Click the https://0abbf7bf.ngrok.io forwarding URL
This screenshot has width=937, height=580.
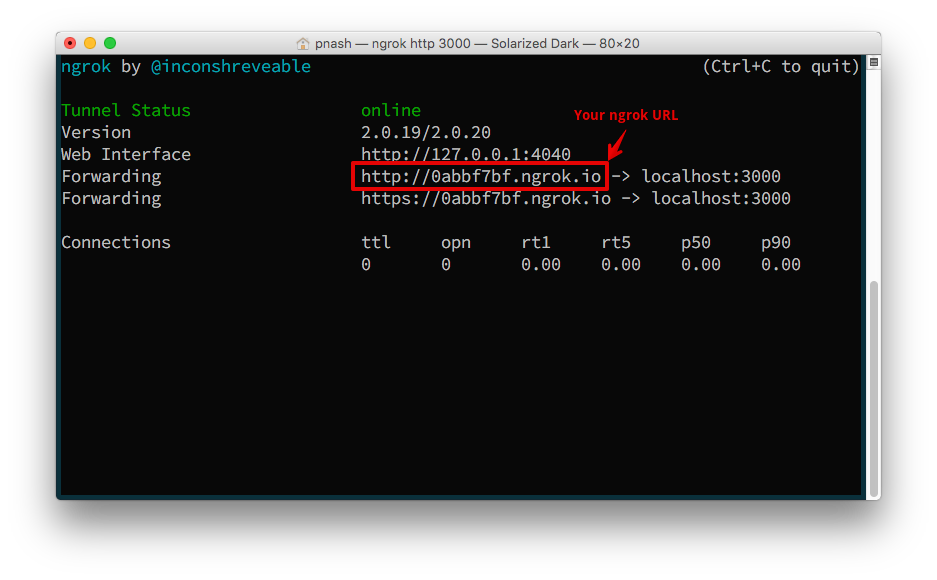click(x=486, y=199)
